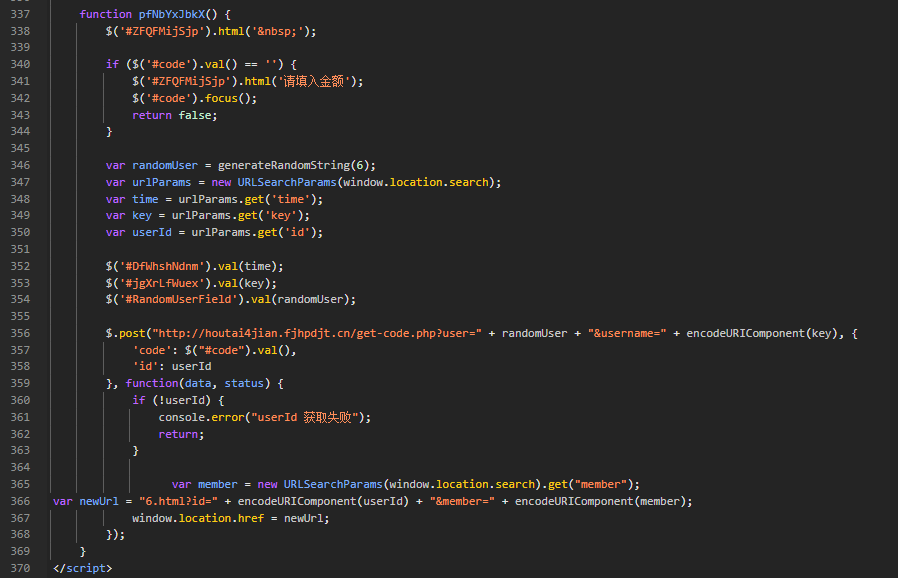Click line number 370 in the gutter

point(20,568)
